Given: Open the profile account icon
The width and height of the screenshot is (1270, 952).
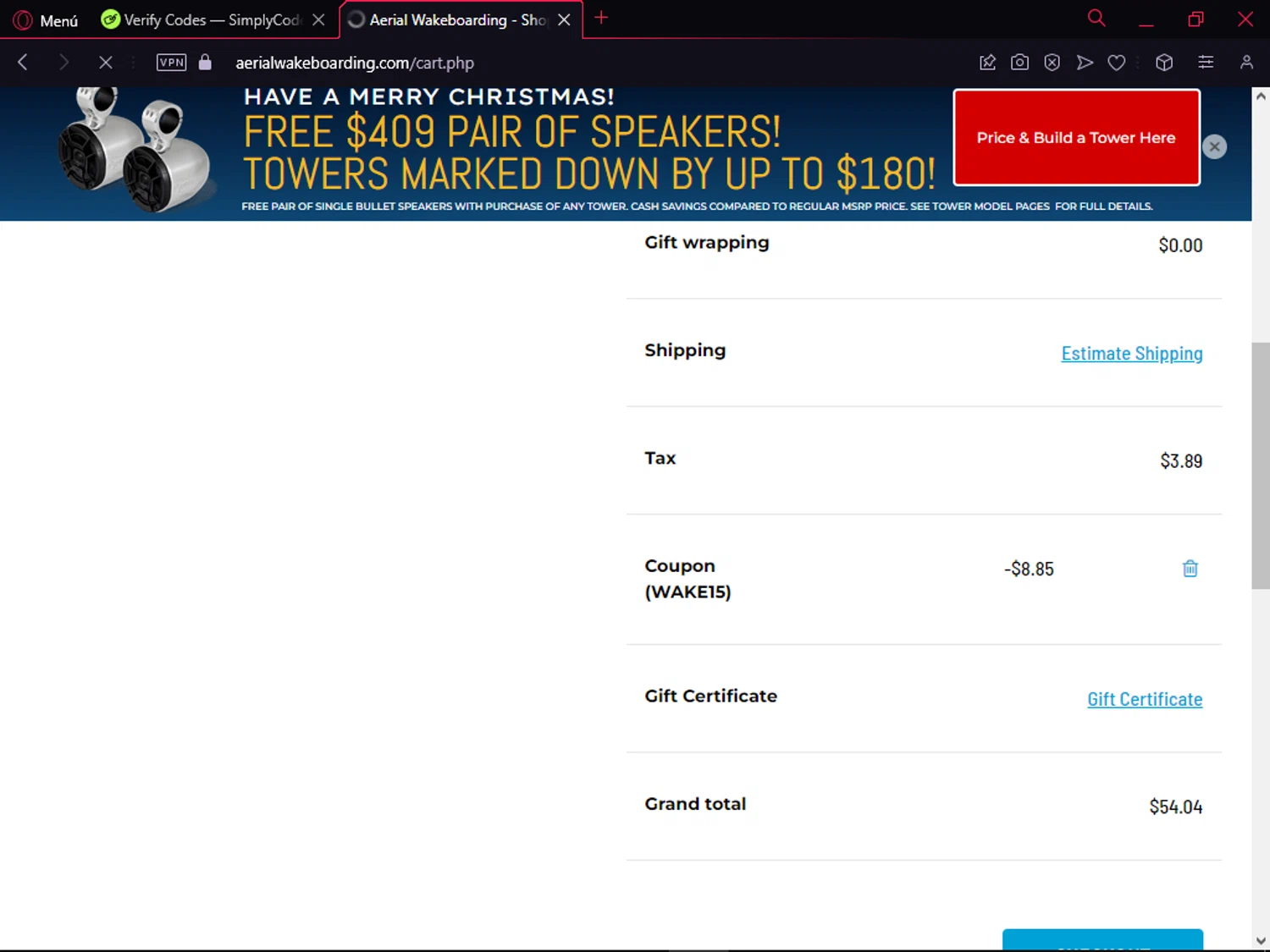Looking at the screenshot, I should click(1246, 62).
